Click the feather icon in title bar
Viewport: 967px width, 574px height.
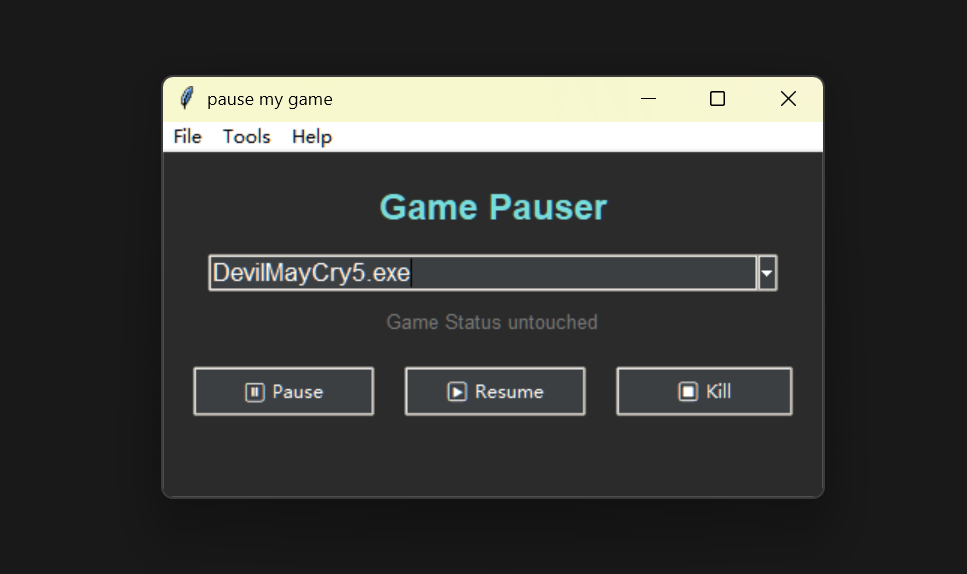tap(186, 99)
